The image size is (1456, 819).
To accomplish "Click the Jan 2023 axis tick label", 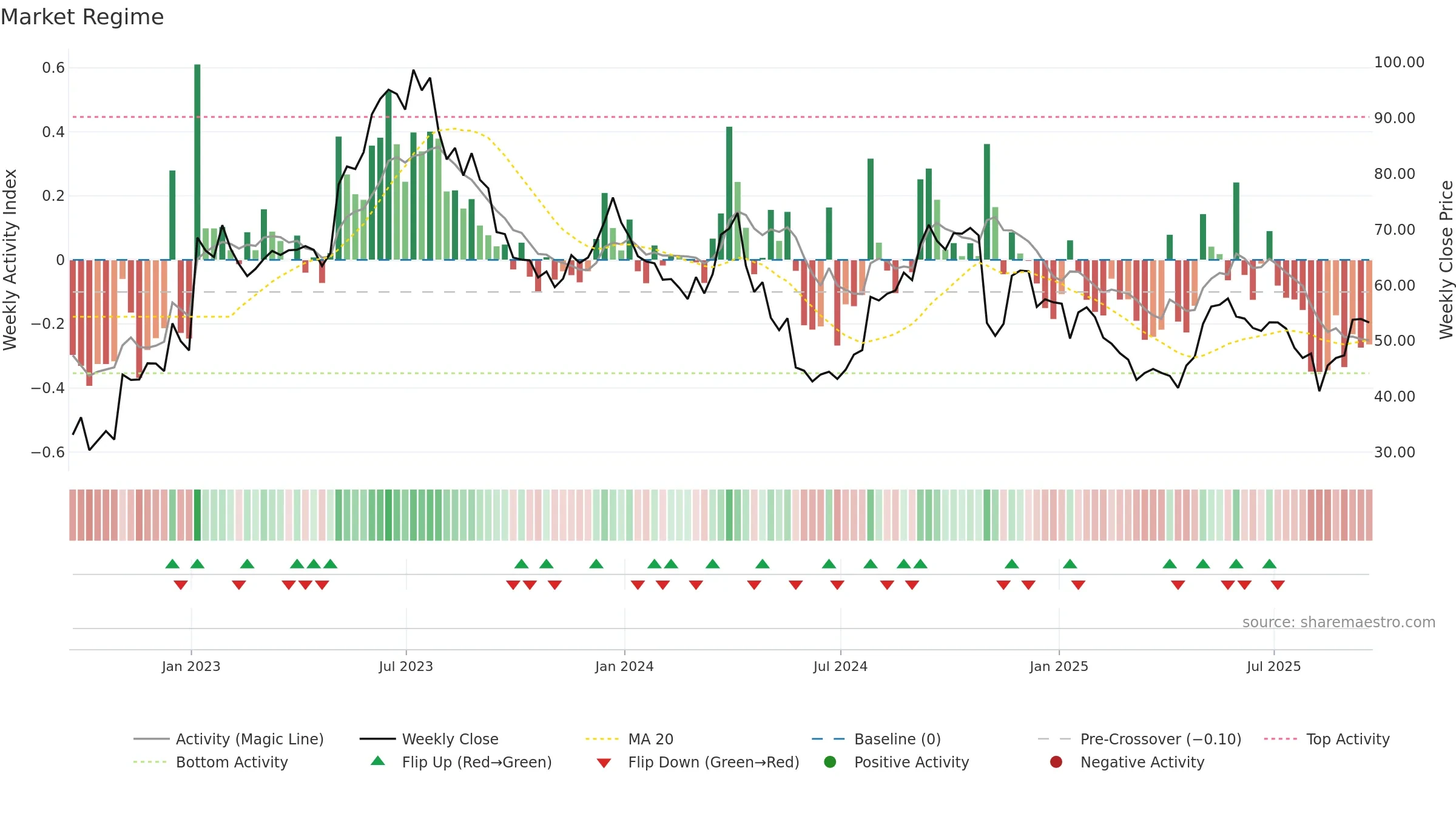I will 191,666.
